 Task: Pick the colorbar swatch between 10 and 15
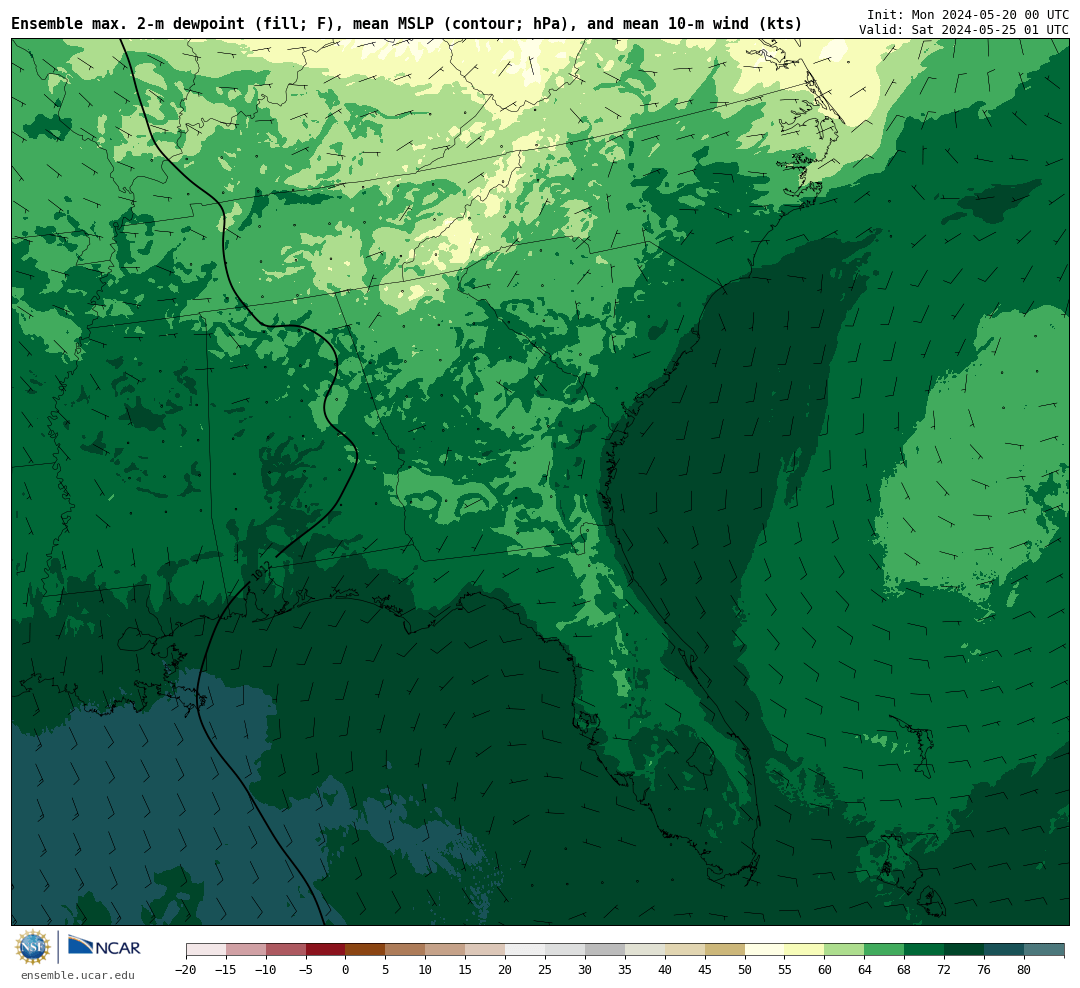pyautogui.click(x=446, y=949)
